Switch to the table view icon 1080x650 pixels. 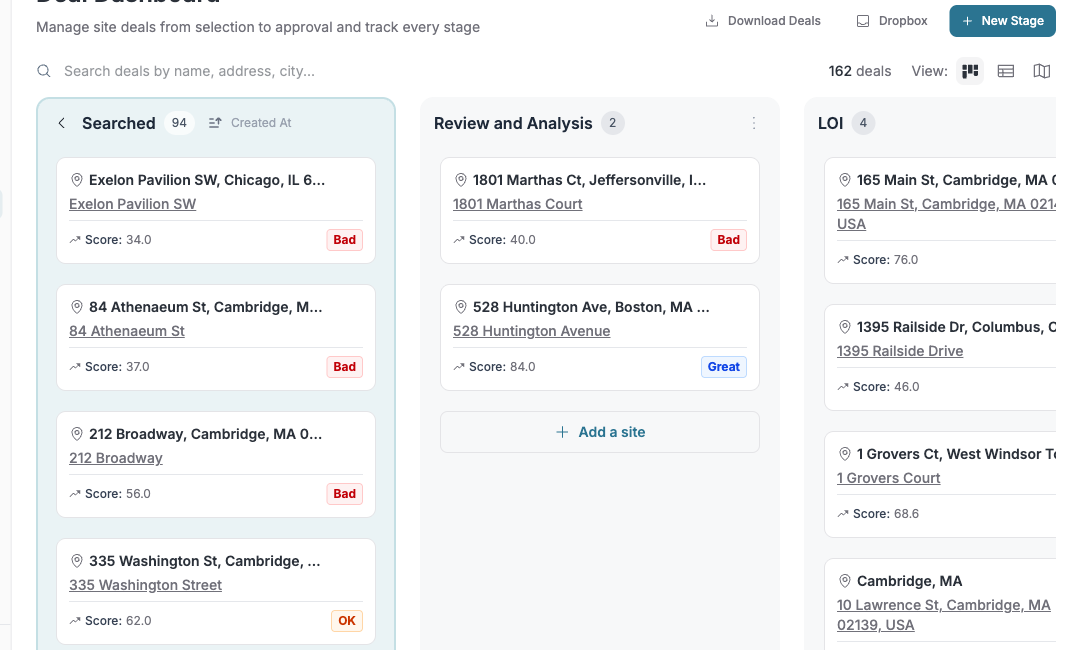point(1005,71)
